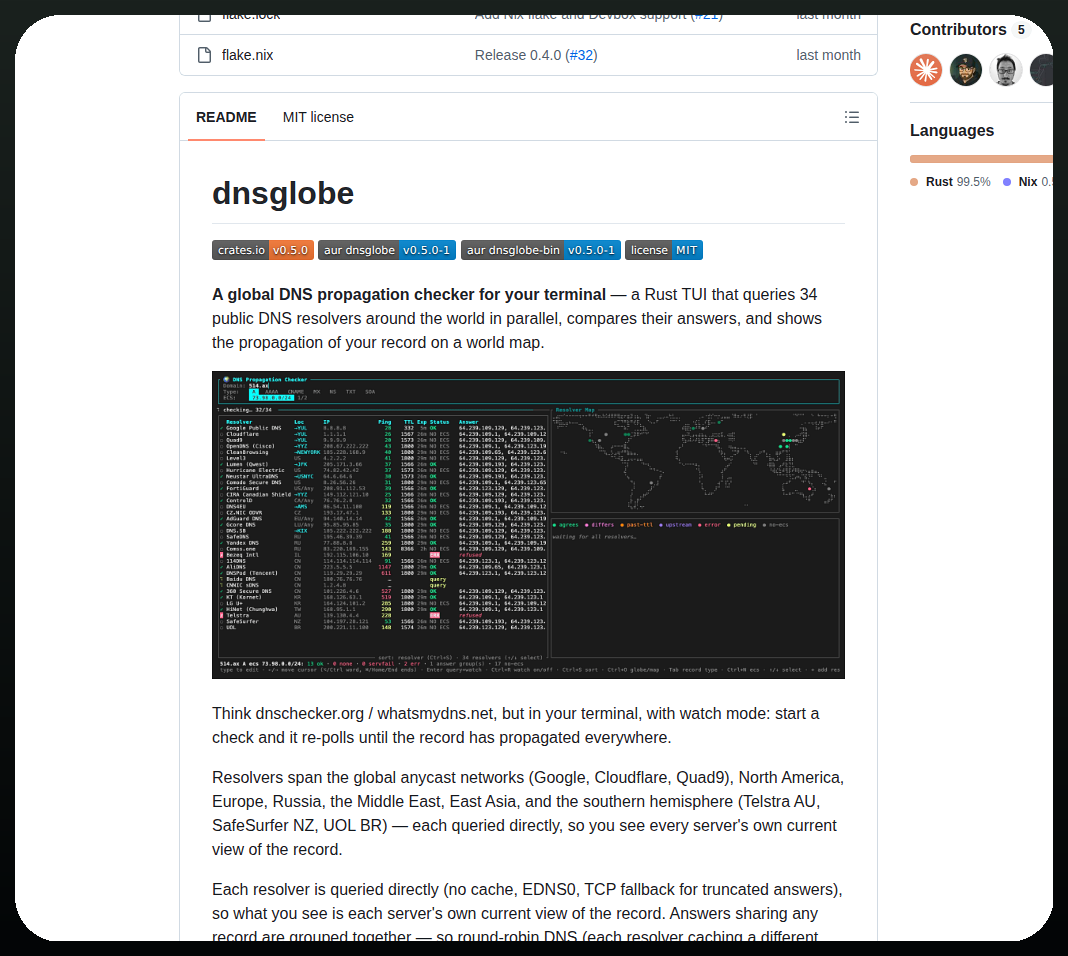Viewport: 1068px width, 956px height.
Task: Open the dnsglobe terminal screenshot image
Action: (x=528, y=525)
